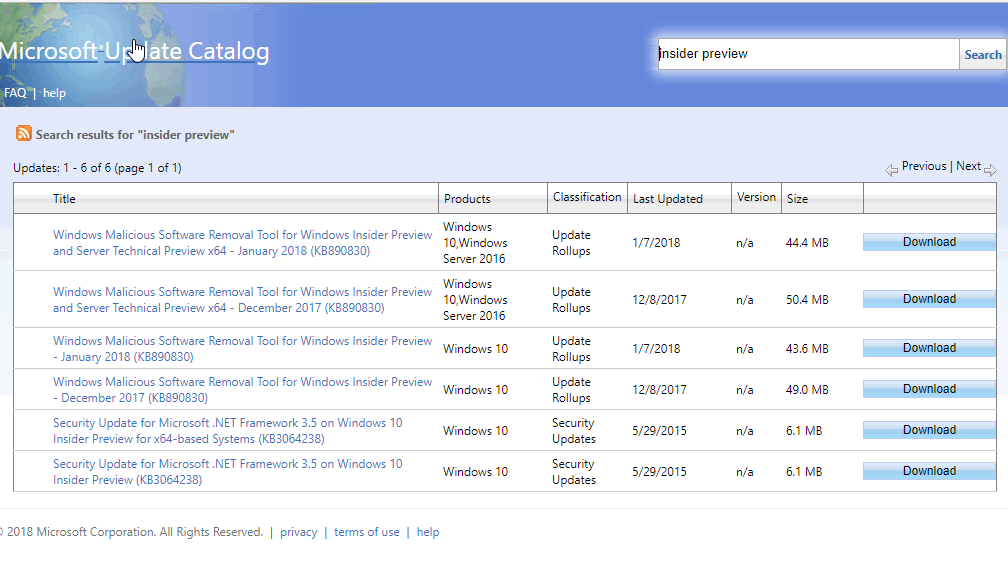Image resolution: width=1008 pixels, height=583 pixels.
Task: Select the 50.4 MB size cell
Action: tap(807, 300)
